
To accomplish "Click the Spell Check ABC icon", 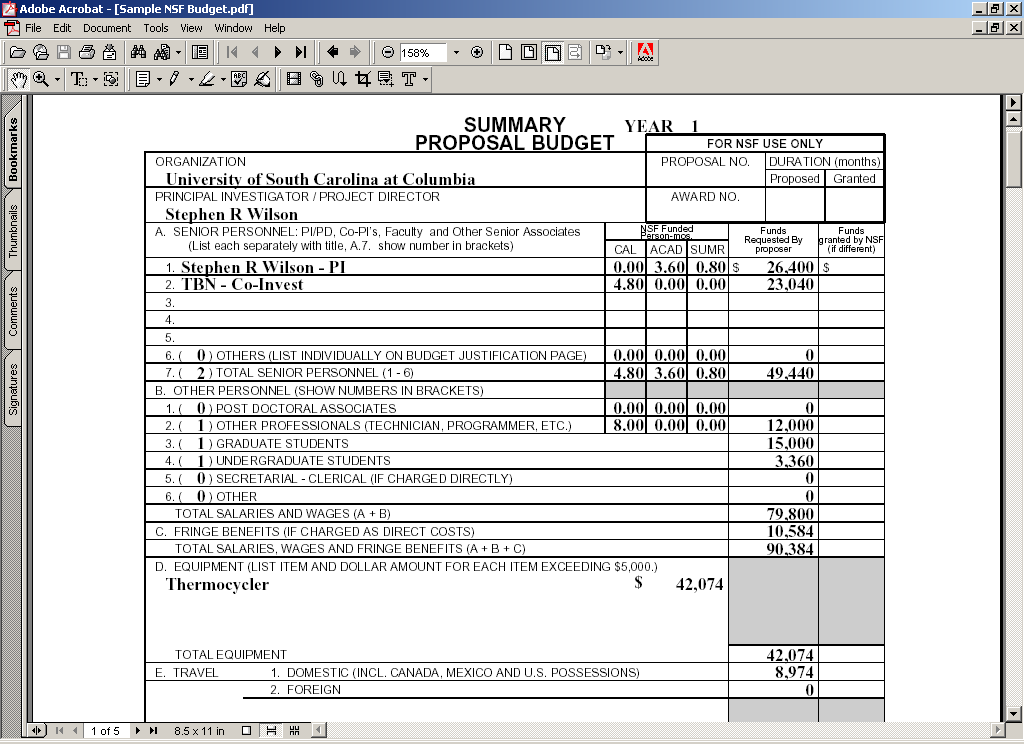I will tap(239, 80).
